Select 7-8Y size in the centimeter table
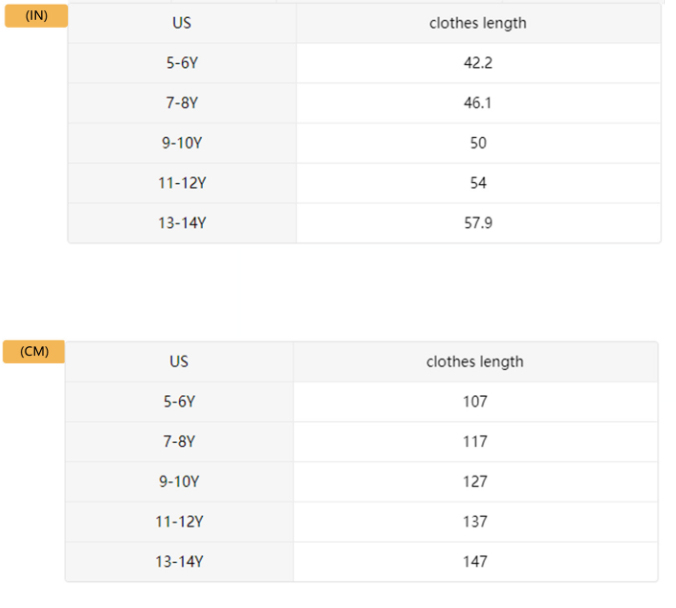676x608 pixels. tap(180, 441)
